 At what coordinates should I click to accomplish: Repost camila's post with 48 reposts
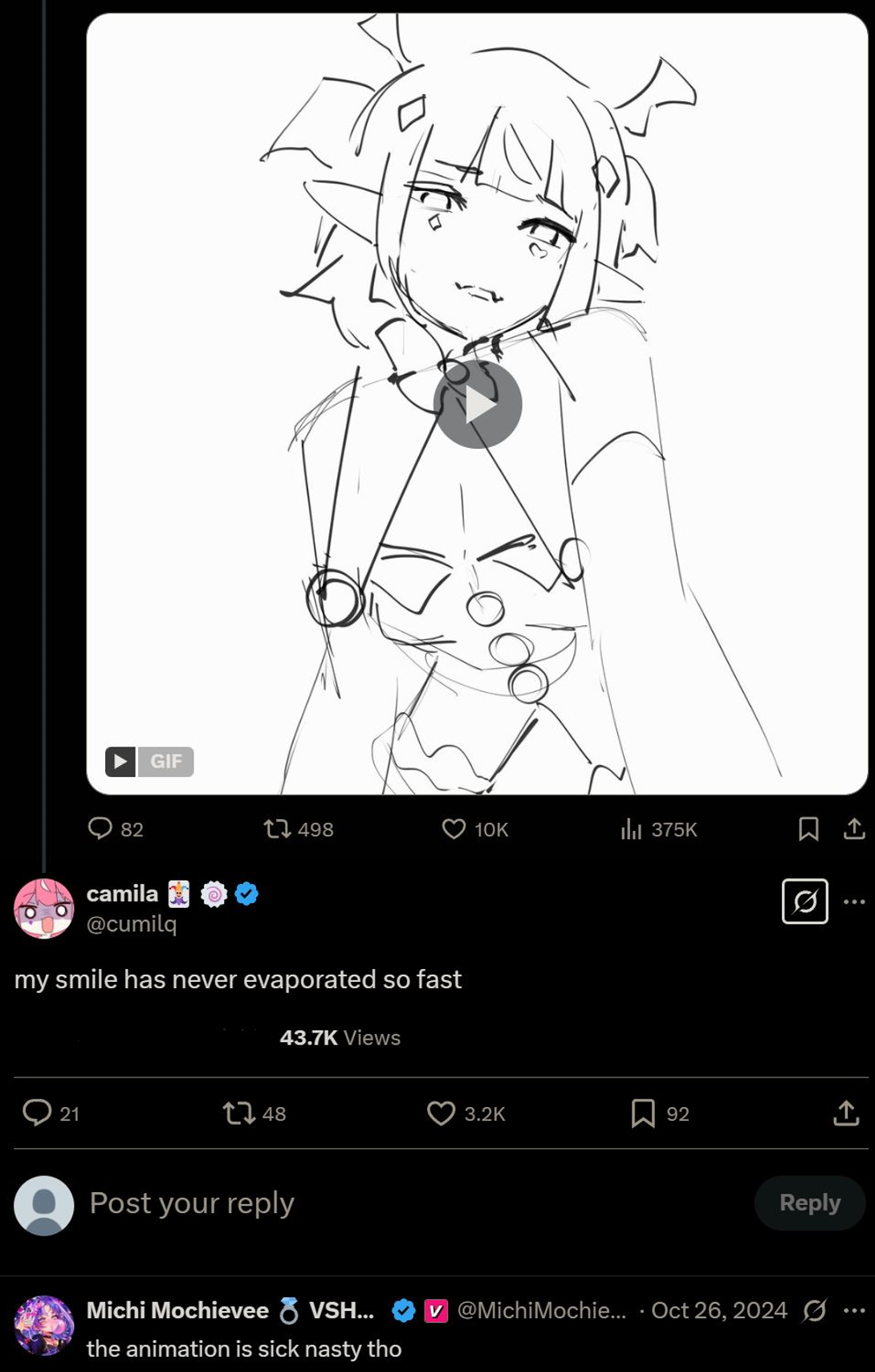pyautogui.click(x=254, y=1113)
